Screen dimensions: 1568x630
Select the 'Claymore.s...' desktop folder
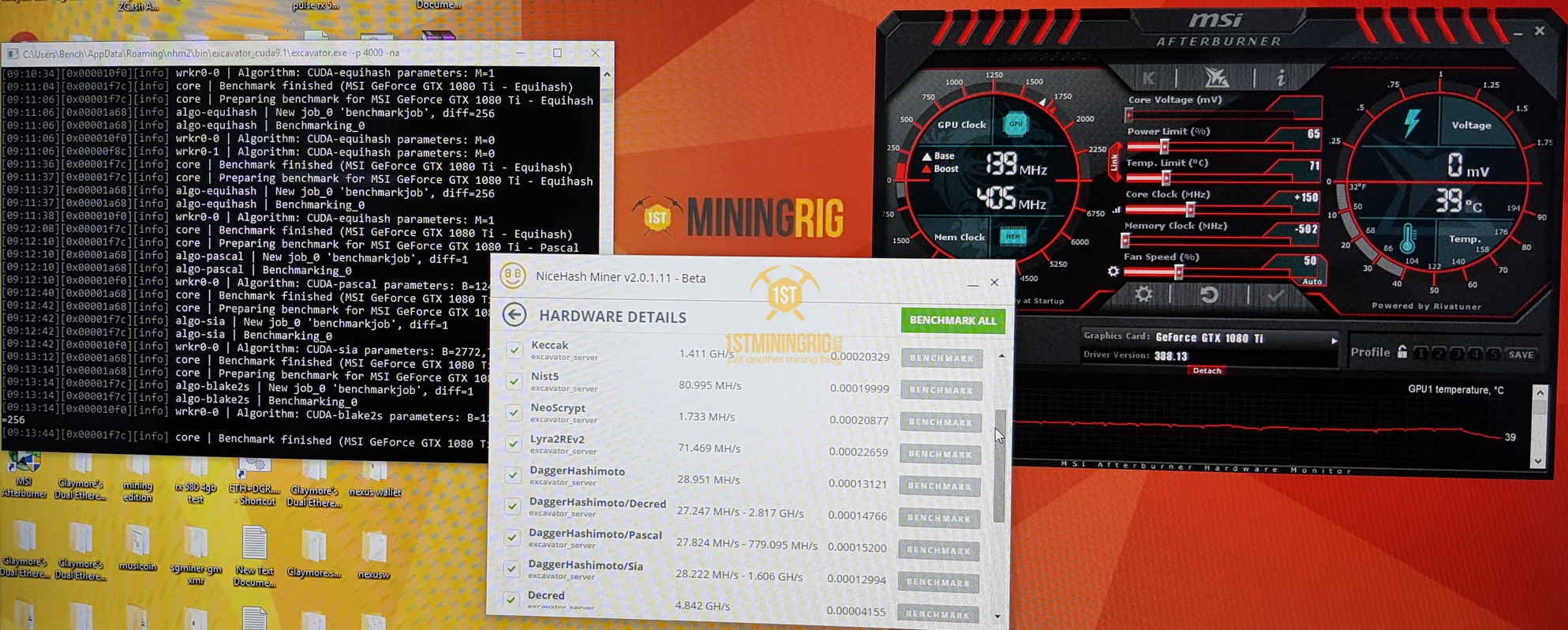[x=314, y=553]
